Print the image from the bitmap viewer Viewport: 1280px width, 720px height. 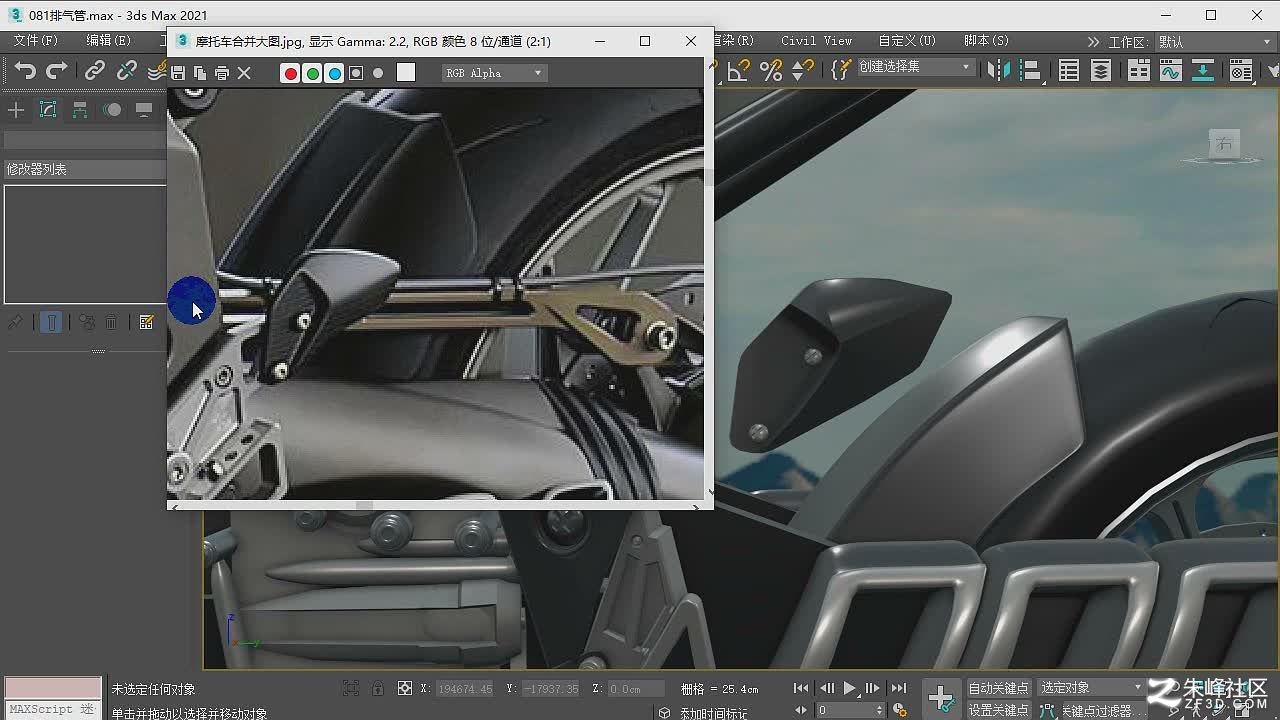222,73
